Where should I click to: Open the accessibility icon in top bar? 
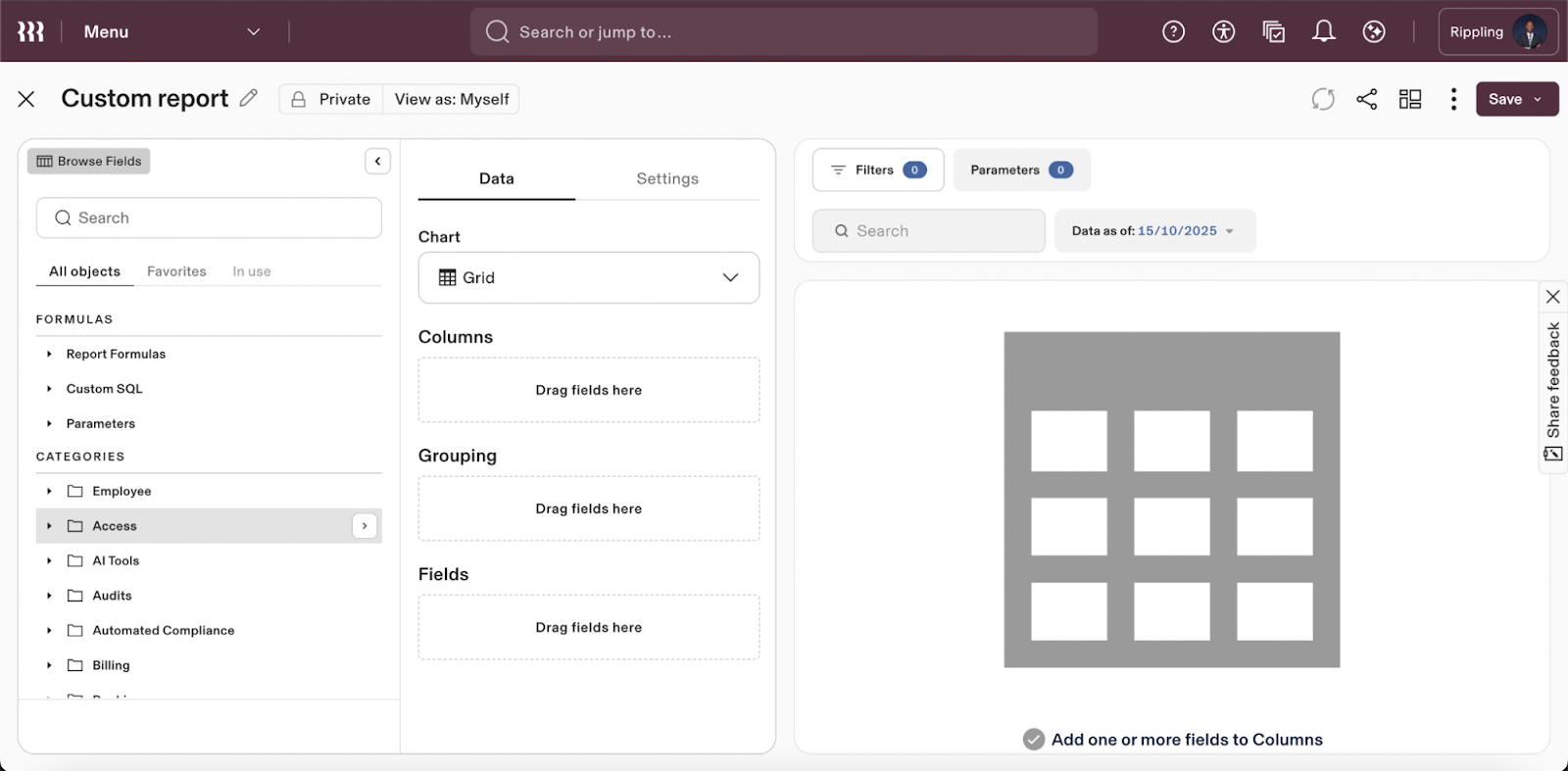pyautogui.click(x=1223, y=32)
